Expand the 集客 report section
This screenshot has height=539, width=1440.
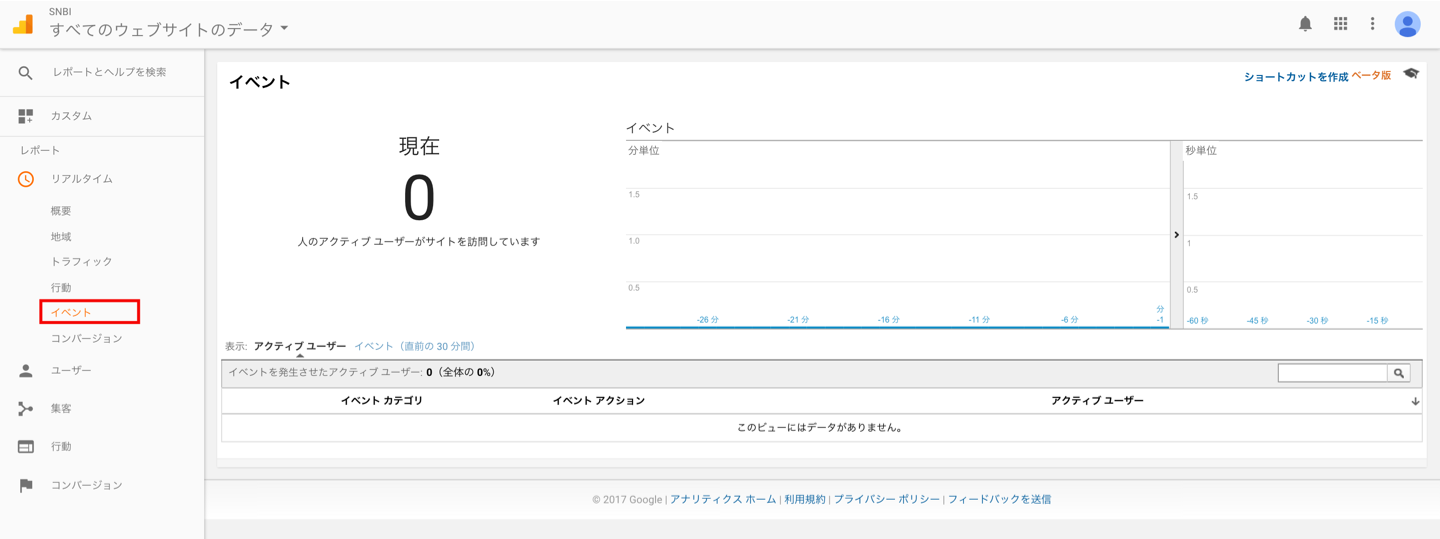click(x=60, y=409)
